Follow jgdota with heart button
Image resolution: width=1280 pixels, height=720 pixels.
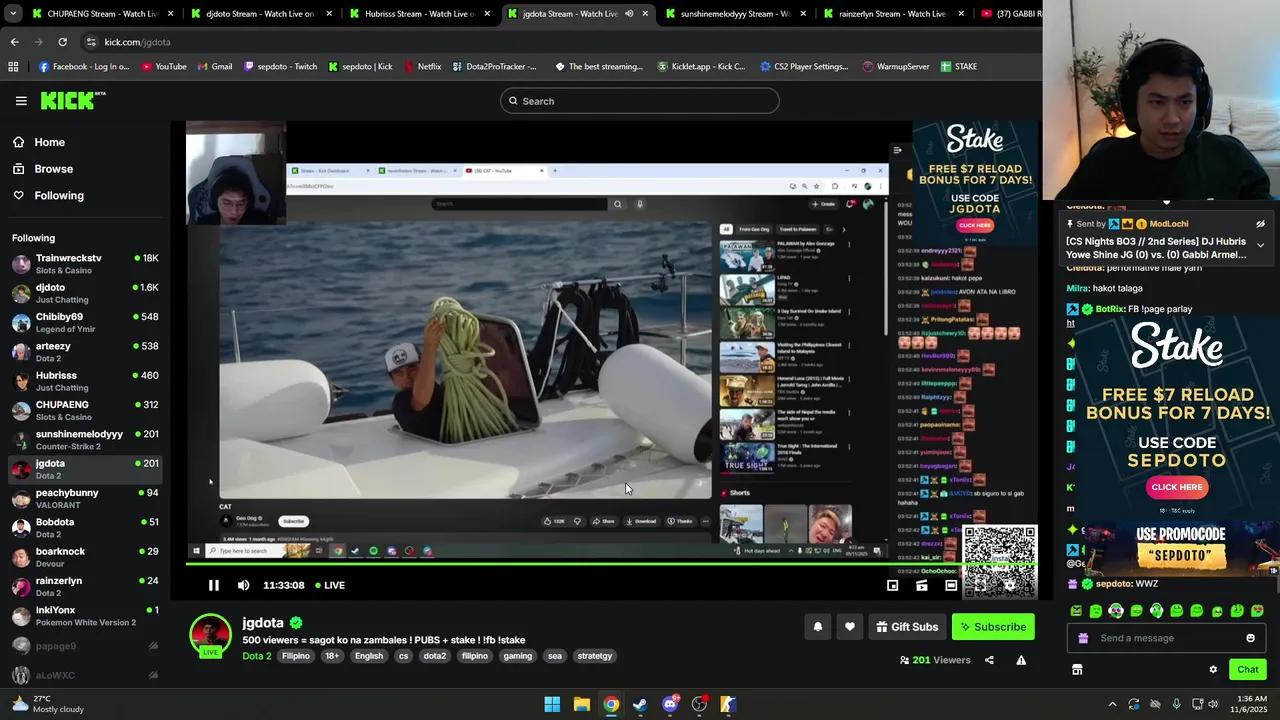[849, 627]
